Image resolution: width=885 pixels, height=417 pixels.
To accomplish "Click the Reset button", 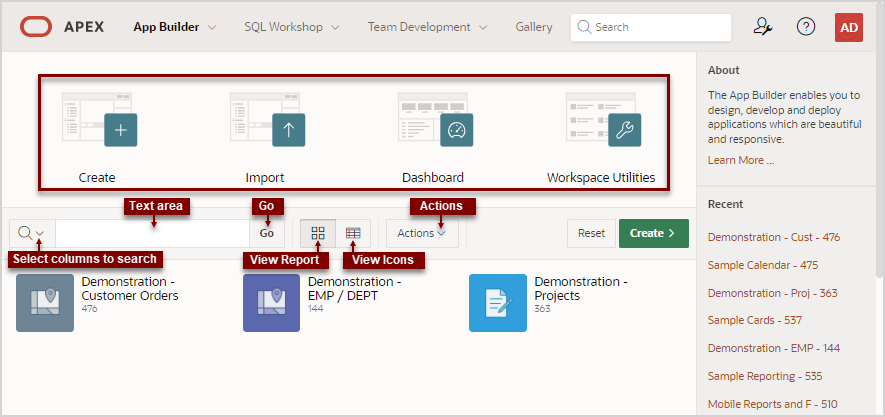I will point(592,233).
